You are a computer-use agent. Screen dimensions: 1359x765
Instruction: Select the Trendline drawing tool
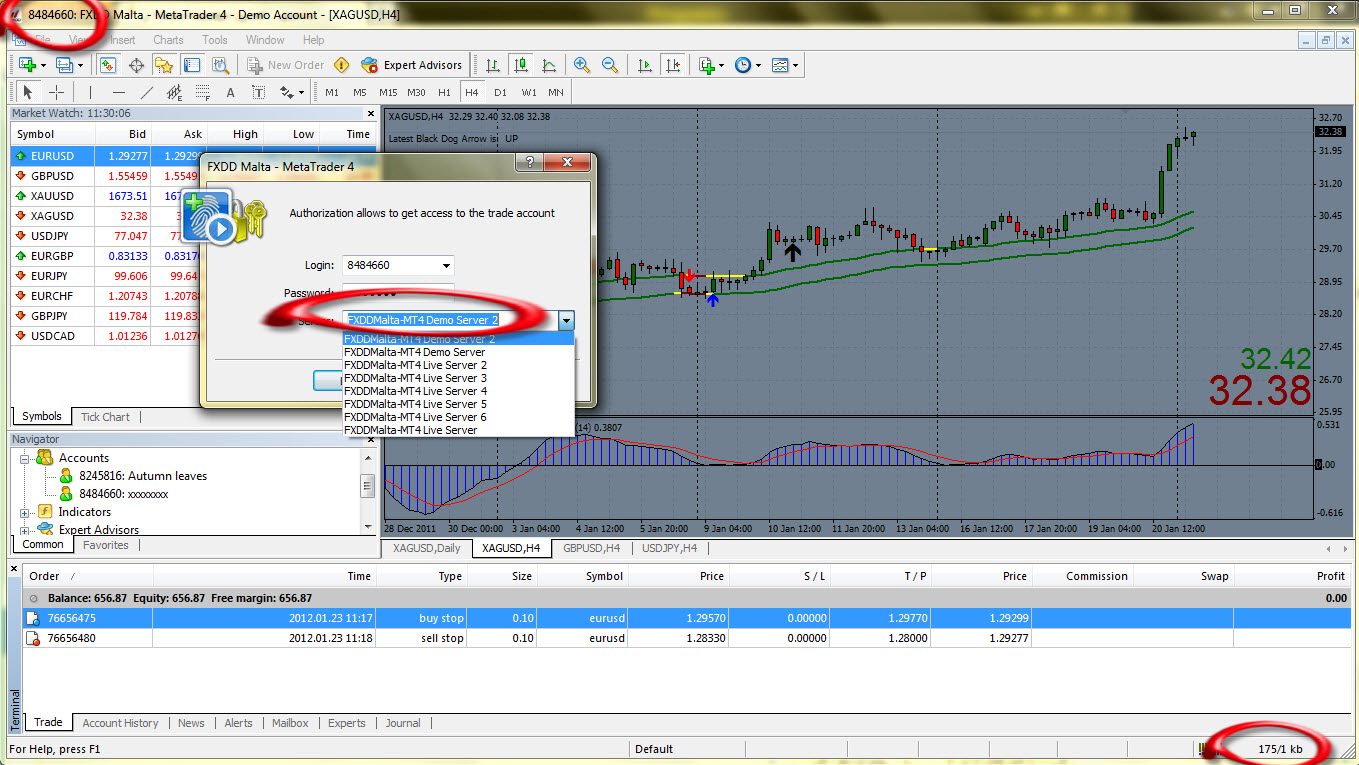pos(146,92)
